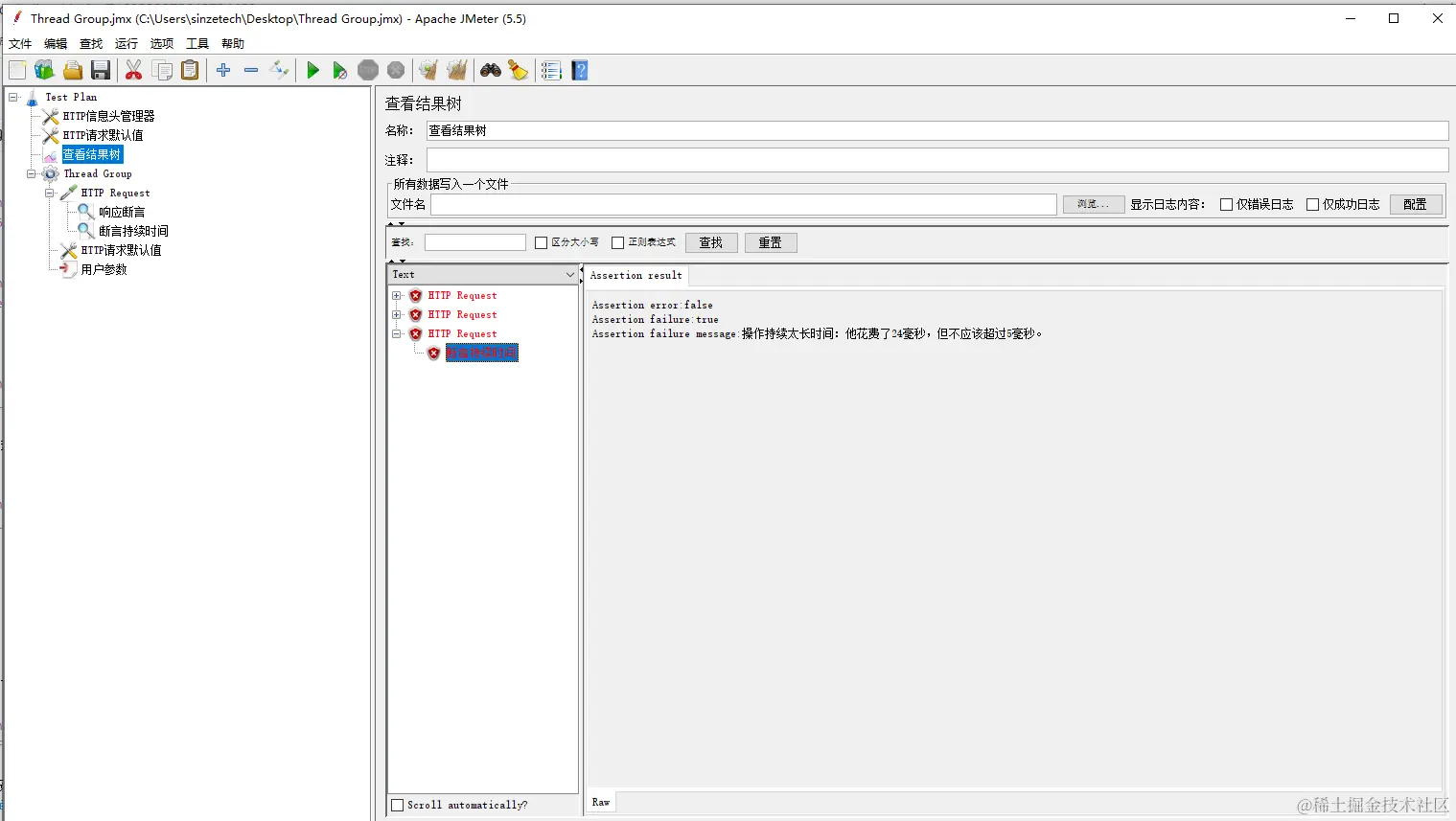The image size is (1456, 821).
Task: Select HTTP信息头管理器 in the tree
Action: click(x=108, y=116)
